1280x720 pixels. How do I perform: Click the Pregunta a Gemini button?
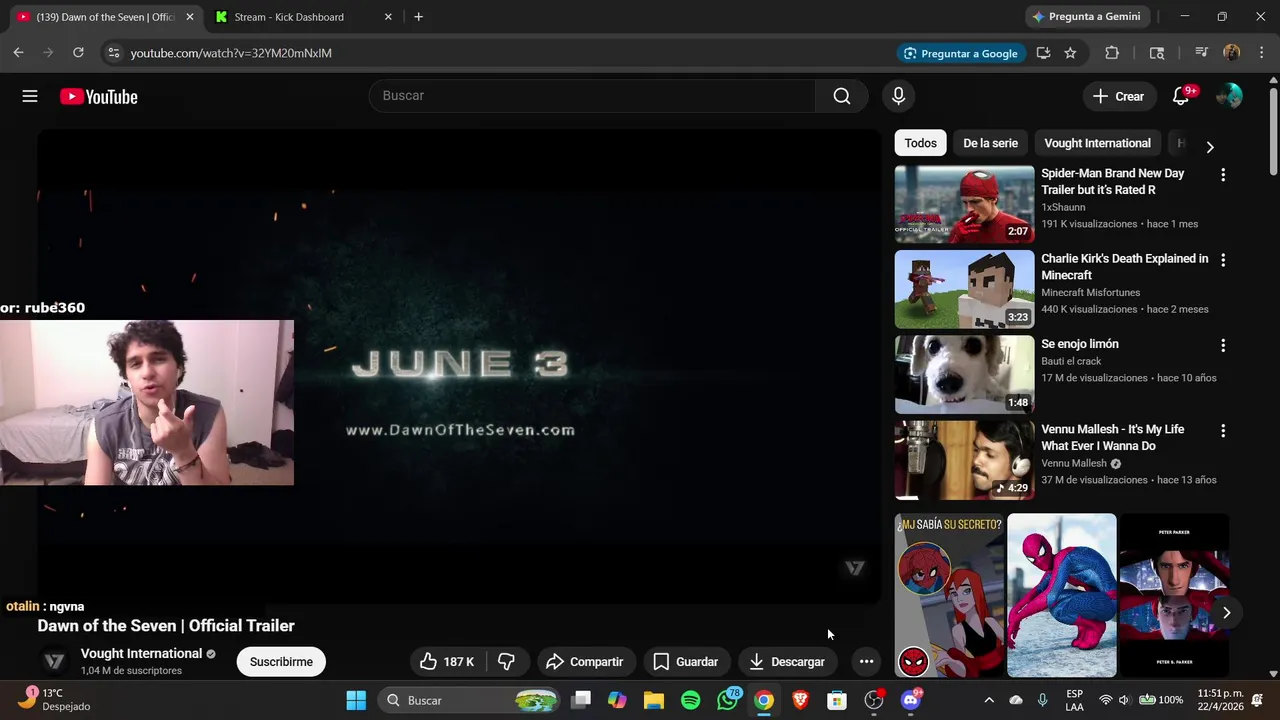click(1085, 17)
